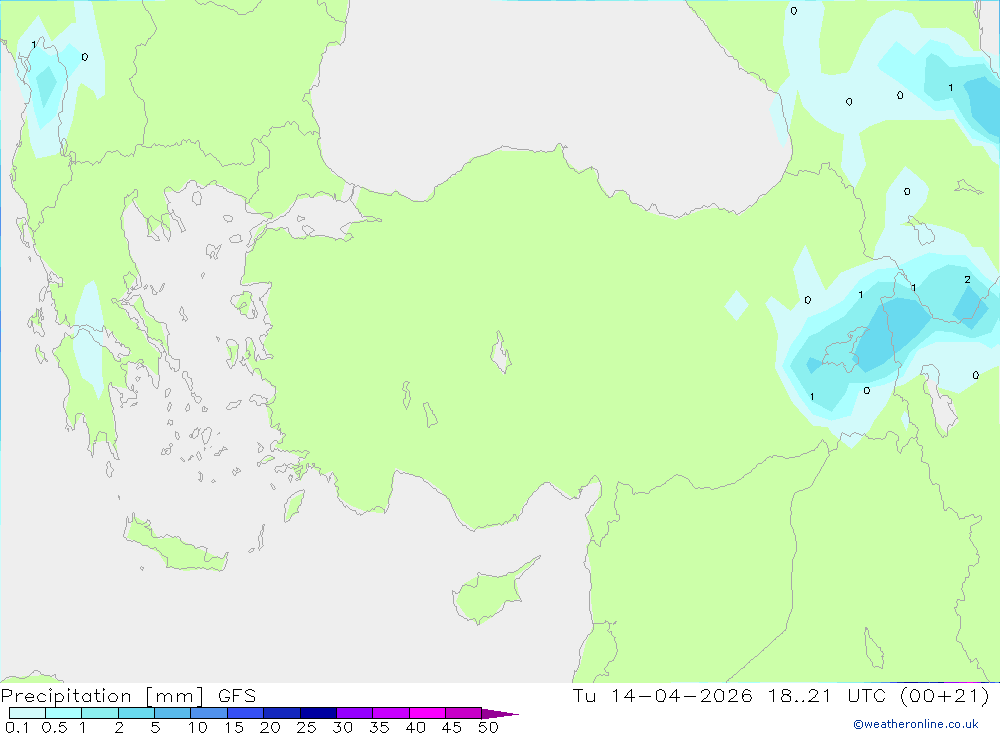This screenshot has height=733, width=1000.
Task: Click the 30–35 mm purple legend swatch
Action: pos(355,713)
